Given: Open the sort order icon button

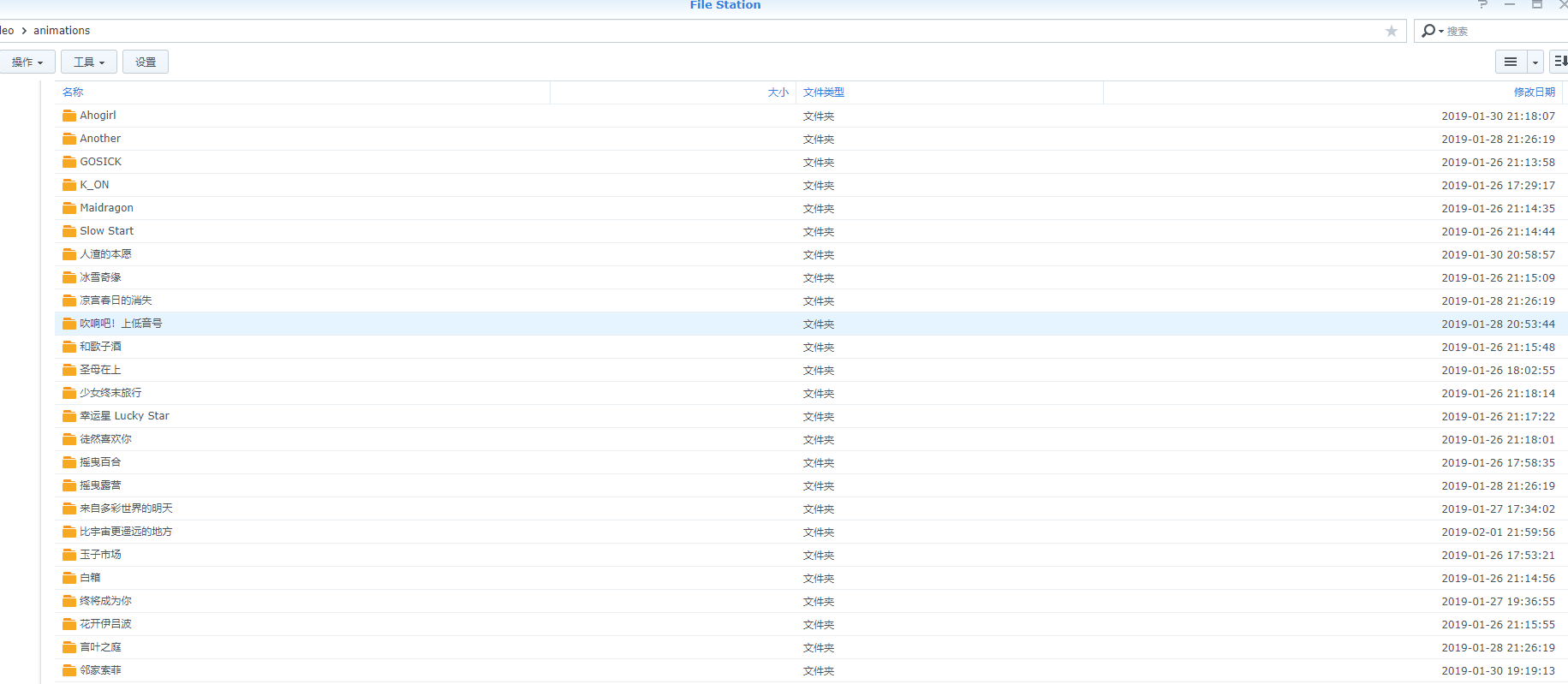Looking at the screenshot, I should pyautogui.click(x=1560, y=62).
